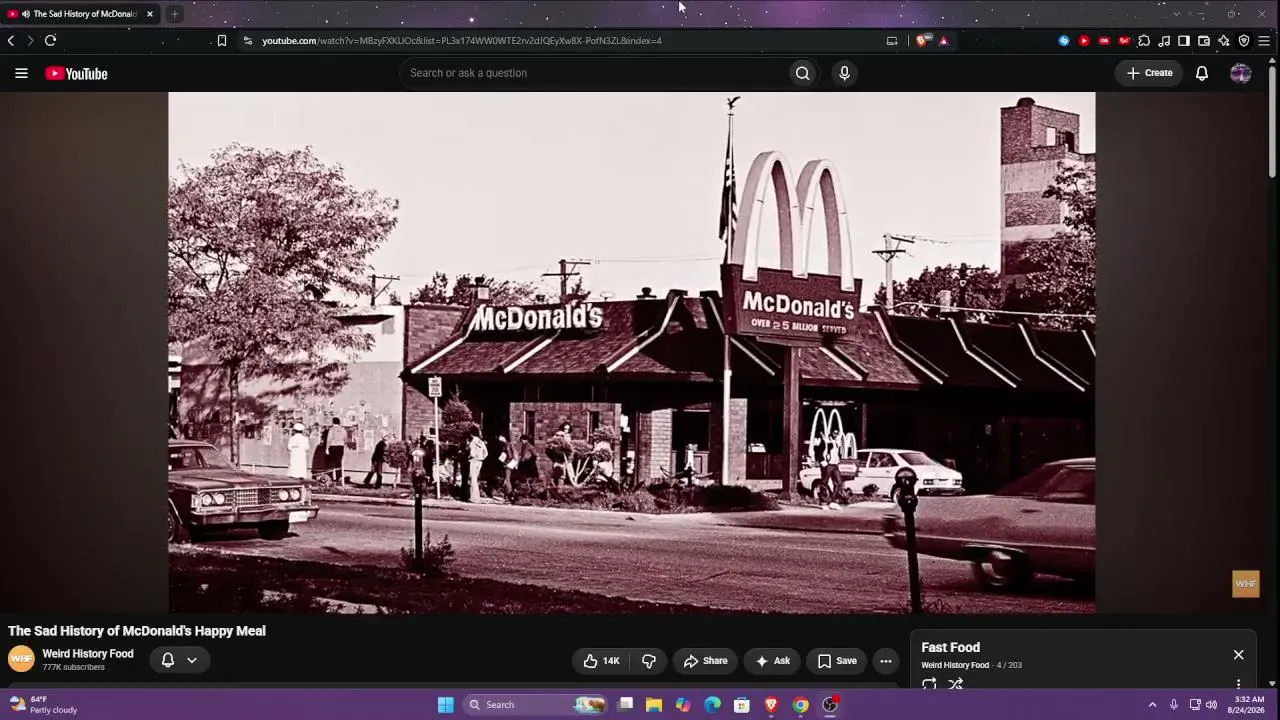The height and width of the screenshot is (720, 1280).
Task: Open the Windows Start menu
Action: click(446, 705)
